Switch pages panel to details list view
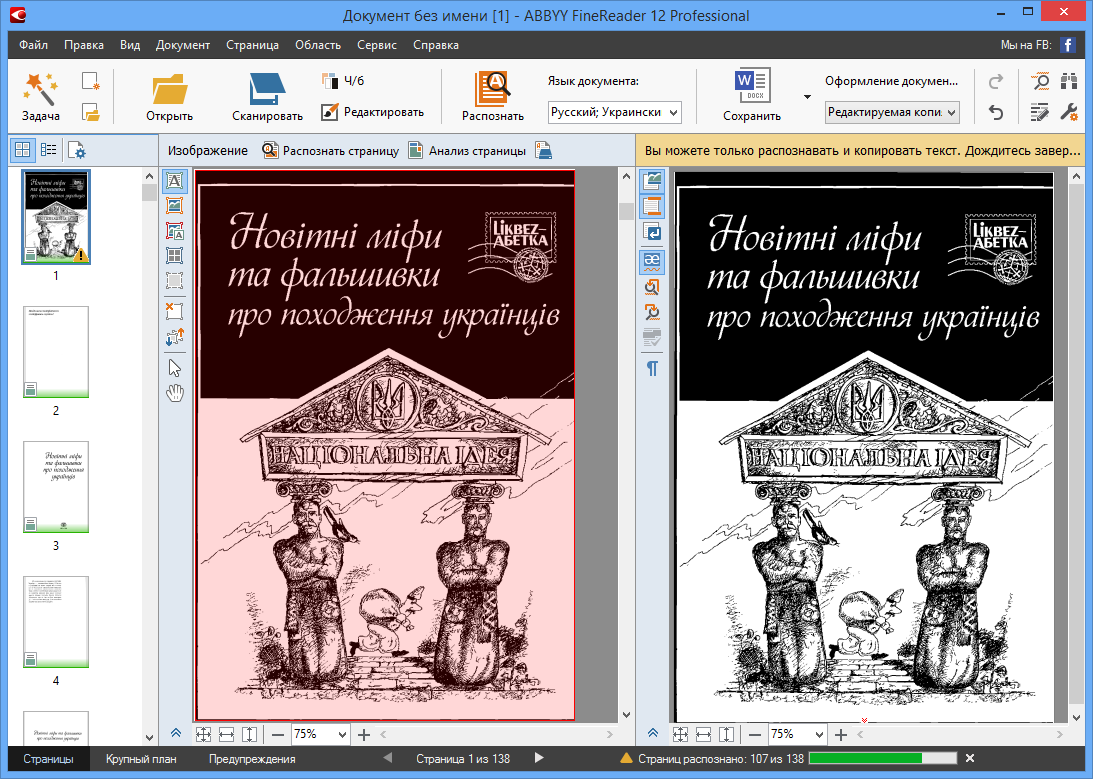1093x779 pixels. coord(48,149)
